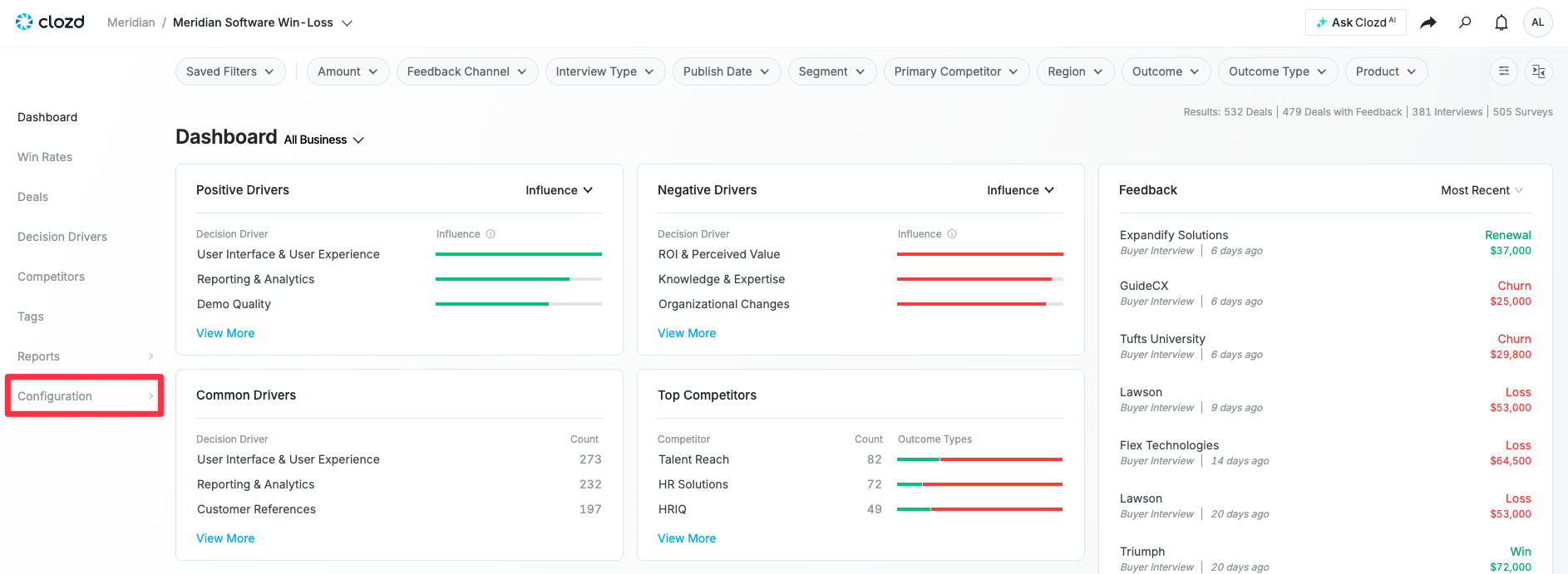Click the Clozd logo icon
This screenshot has width=1568, height=574.
[x=24, y=22]
